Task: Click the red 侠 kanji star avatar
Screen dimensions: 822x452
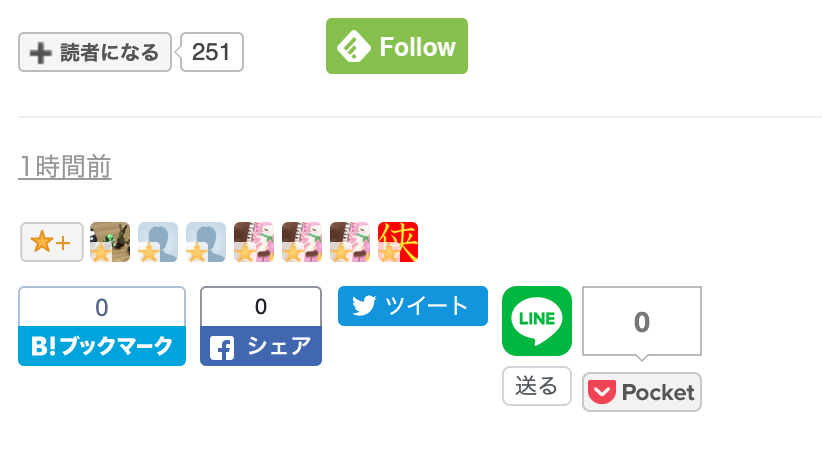Action: [398, 242]
